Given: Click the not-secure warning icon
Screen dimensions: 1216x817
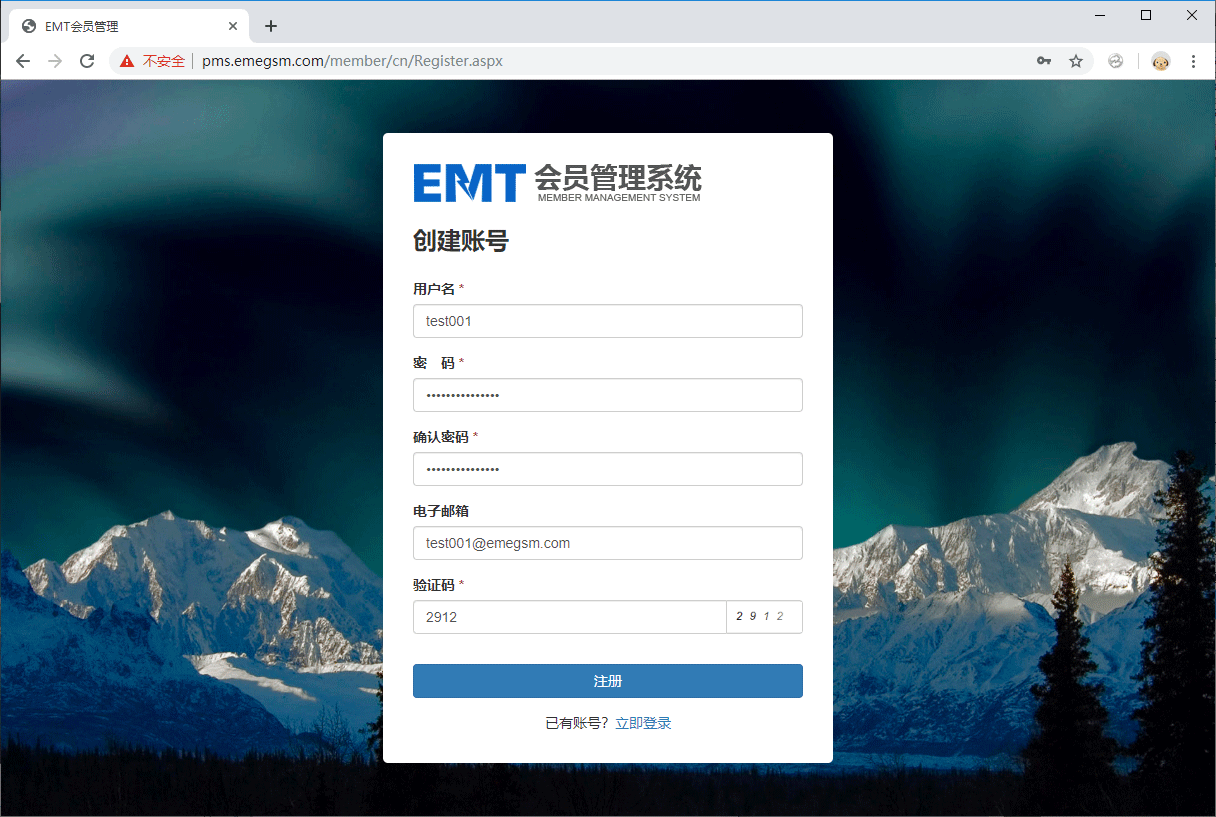Looking at the screenshot, I should coord(127,61).
